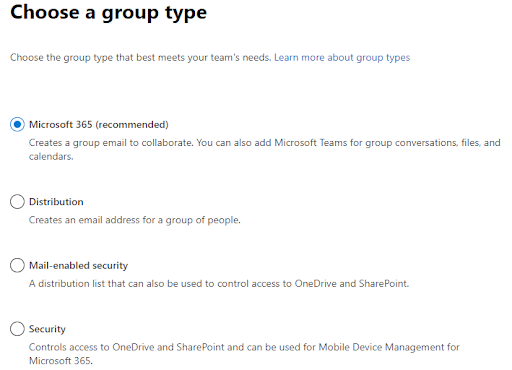Click text 'Choose the group type that best meets'
The image size is (512, 370).
tap(140, 58)
